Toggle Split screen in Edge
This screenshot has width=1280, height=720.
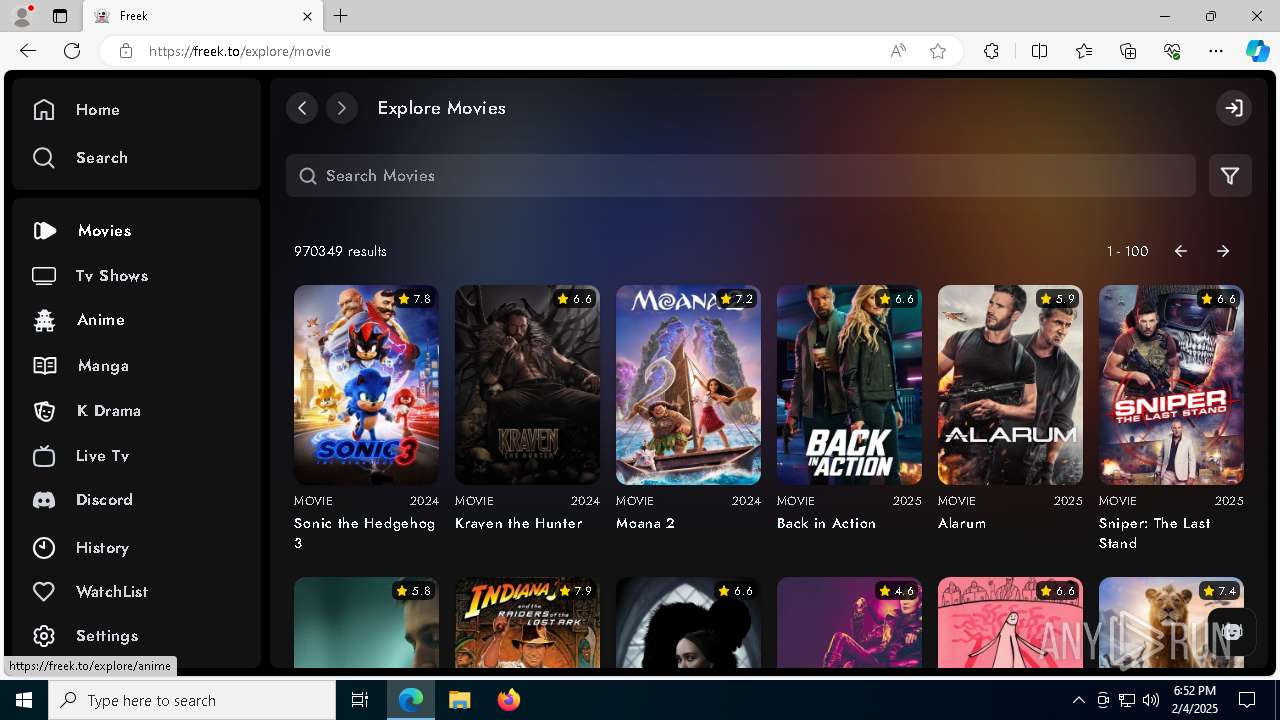pyautogui.click(x=1039, y=51)
